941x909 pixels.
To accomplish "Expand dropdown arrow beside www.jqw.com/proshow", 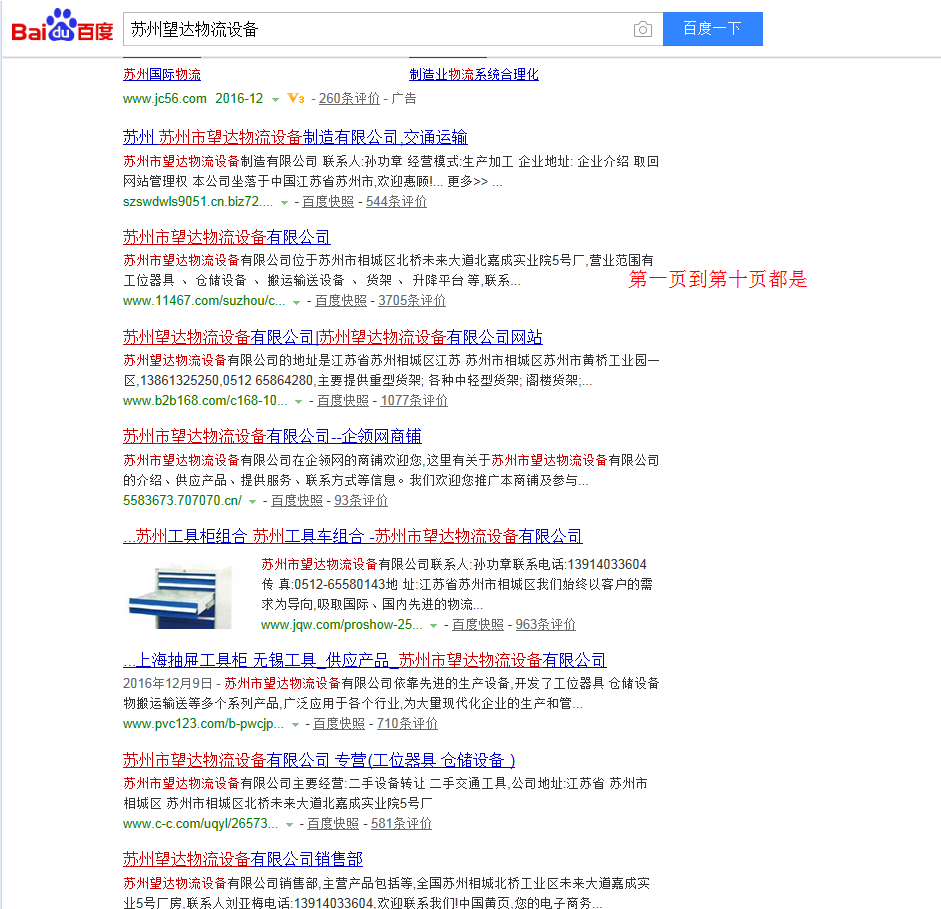I will point(433,626).
